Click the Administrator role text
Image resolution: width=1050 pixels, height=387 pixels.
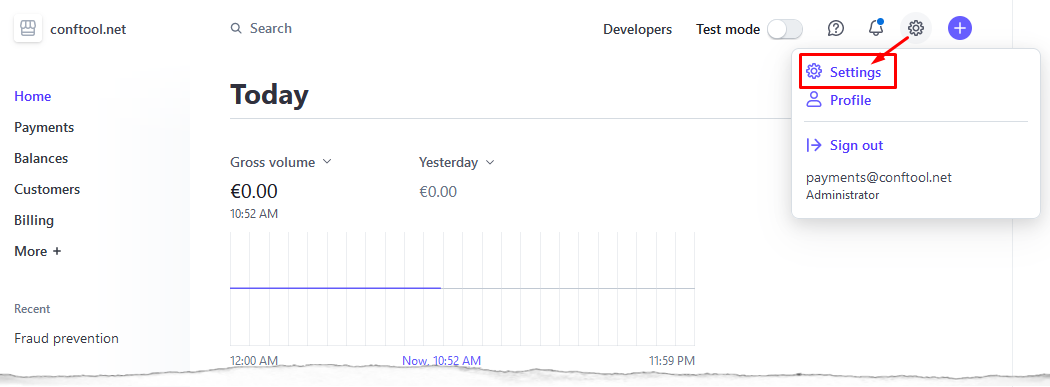[842, 195]
